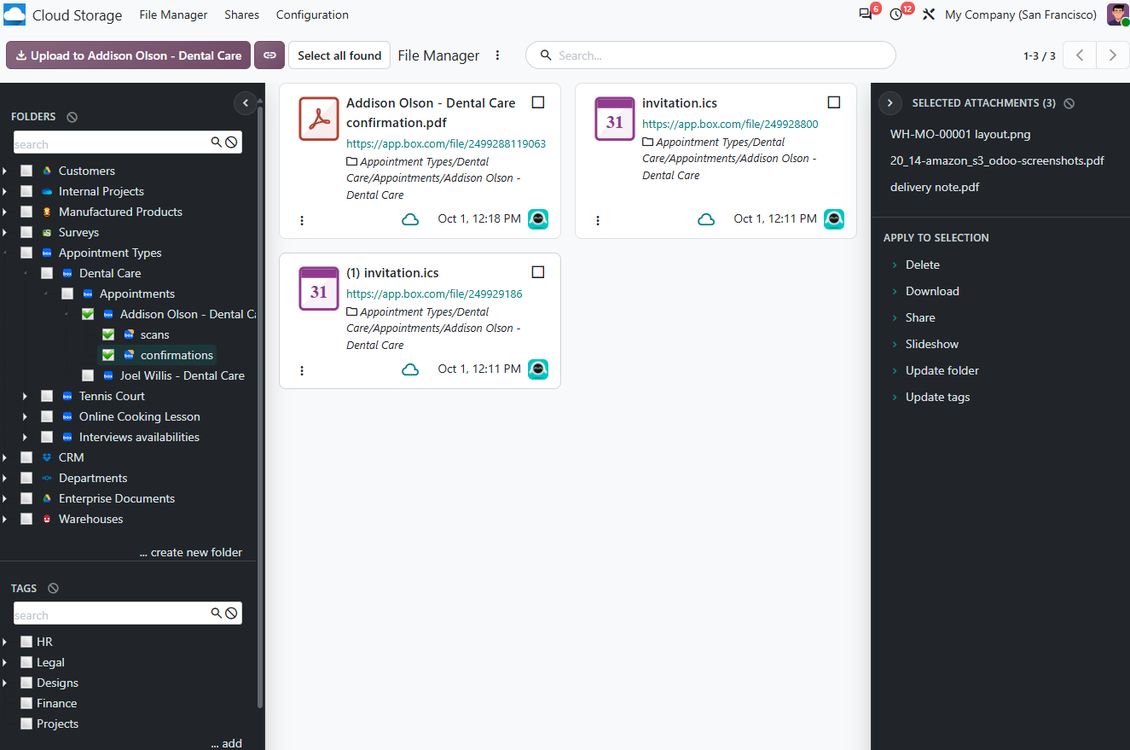Click the folder search magnifier icon
The height and width of the screenshot is (750, 1130).
[x=215, y=142]
